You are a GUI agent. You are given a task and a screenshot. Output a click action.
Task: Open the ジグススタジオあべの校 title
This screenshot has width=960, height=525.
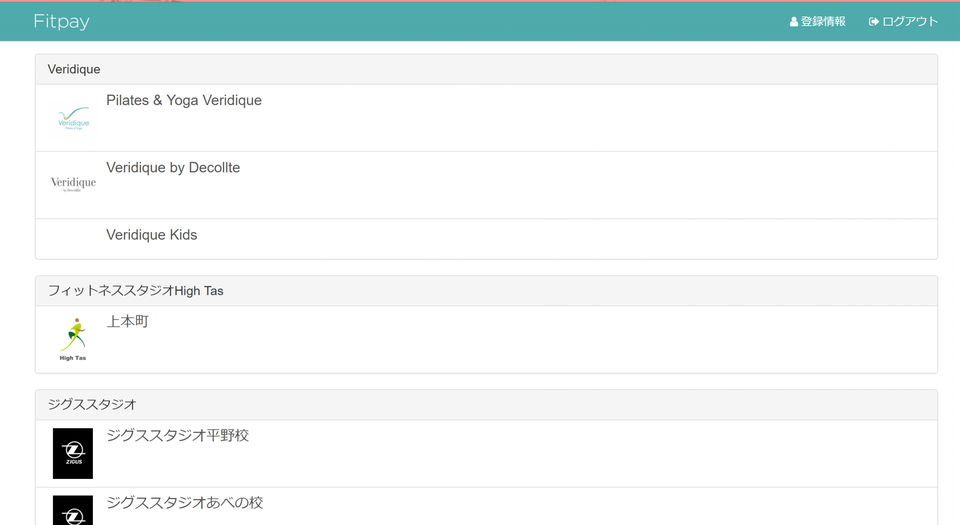pos(185,502)
